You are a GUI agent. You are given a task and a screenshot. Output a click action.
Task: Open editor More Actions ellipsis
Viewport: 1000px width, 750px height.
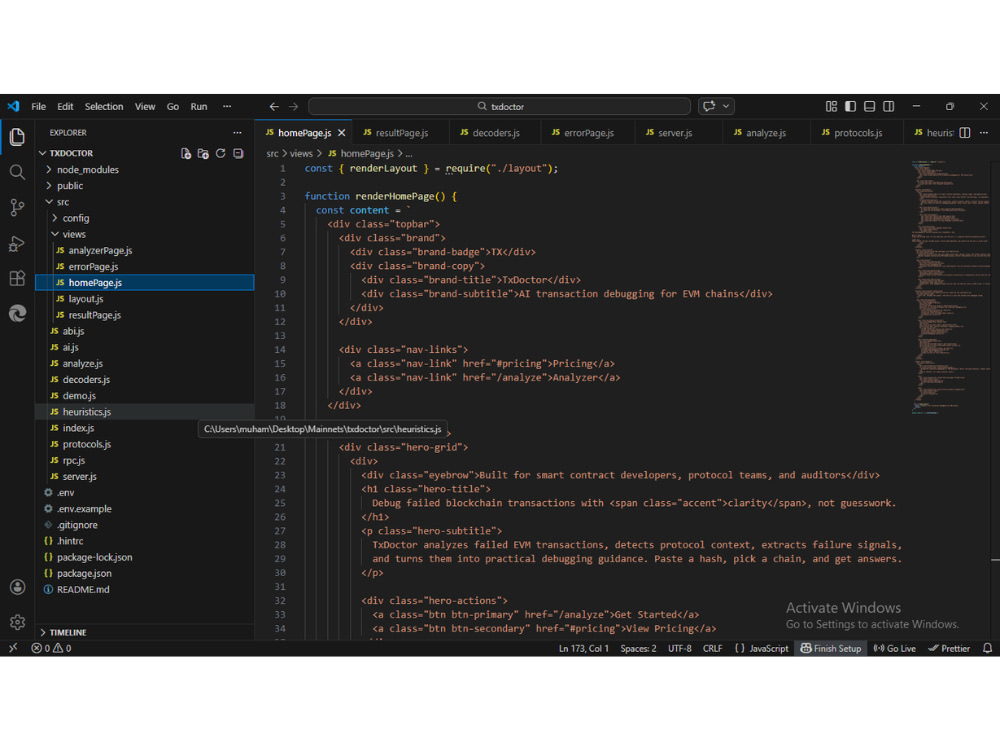click(x=984, y=133)
